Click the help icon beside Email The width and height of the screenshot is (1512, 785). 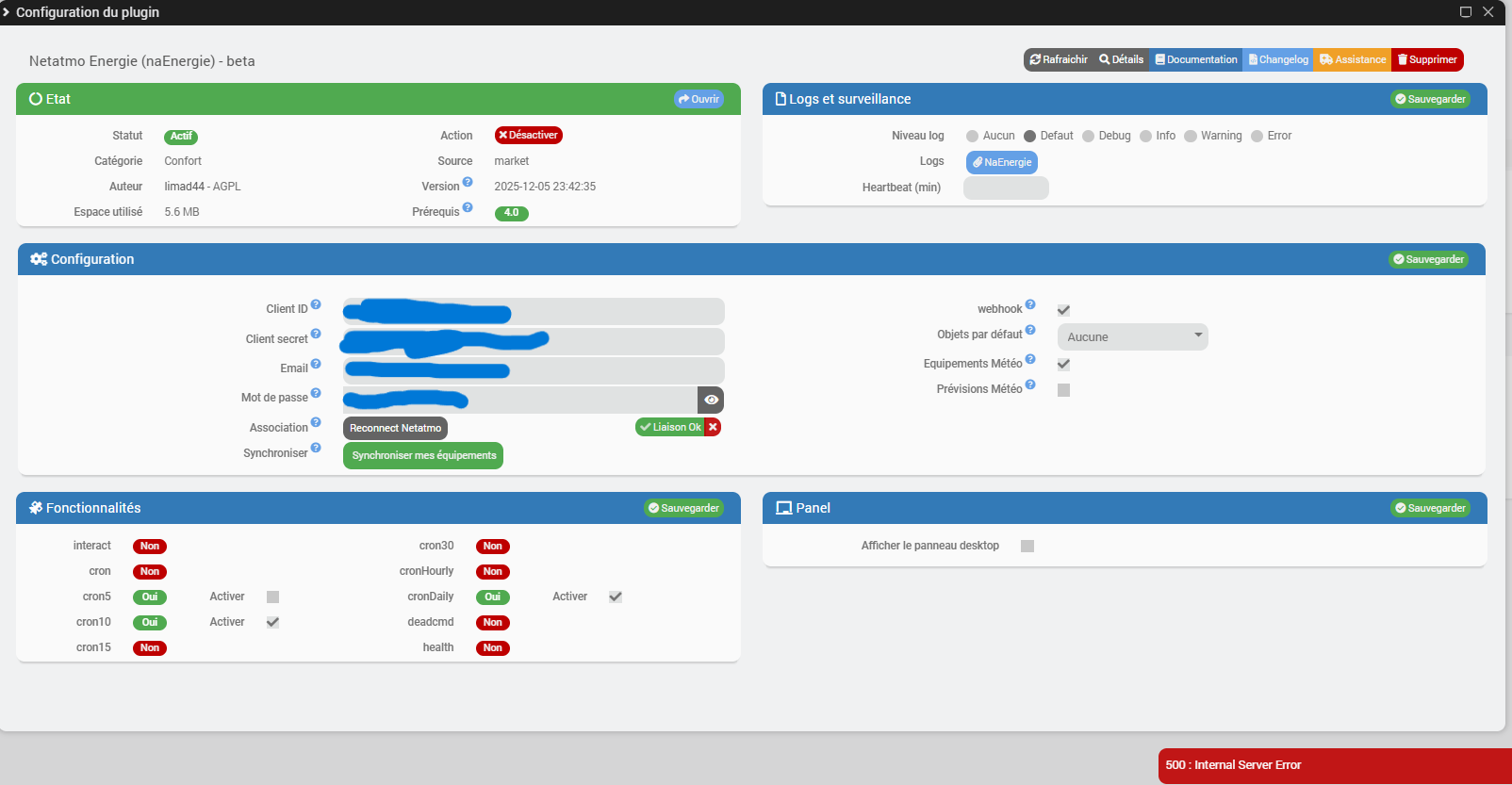click(316, 364)
